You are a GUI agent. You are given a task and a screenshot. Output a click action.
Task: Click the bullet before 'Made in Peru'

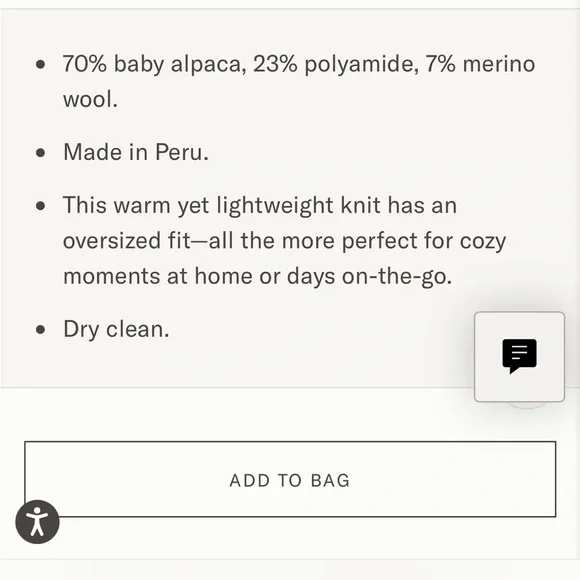41,153
